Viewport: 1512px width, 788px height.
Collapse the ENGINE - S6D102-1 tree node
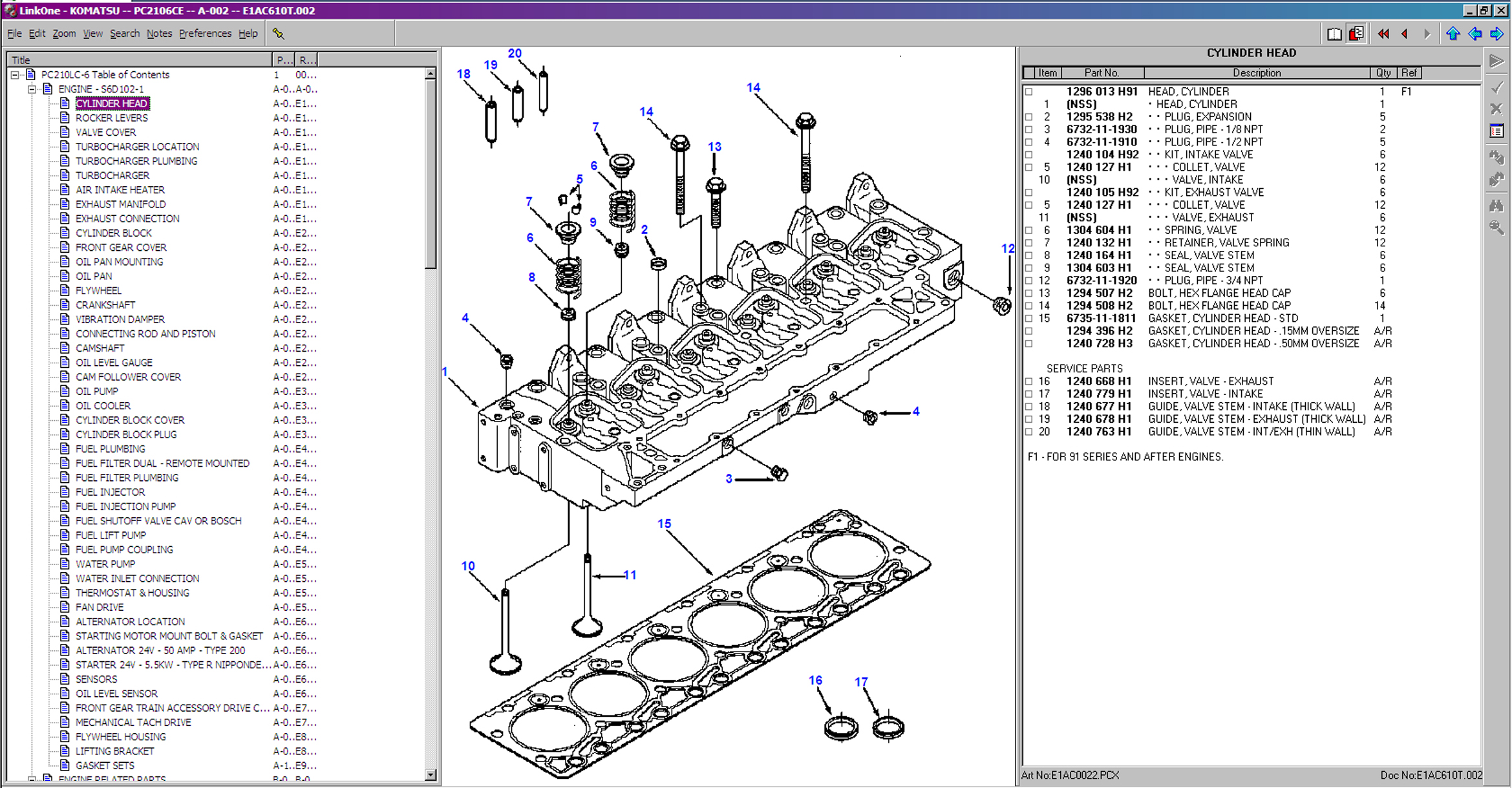(x=32, y=89)
